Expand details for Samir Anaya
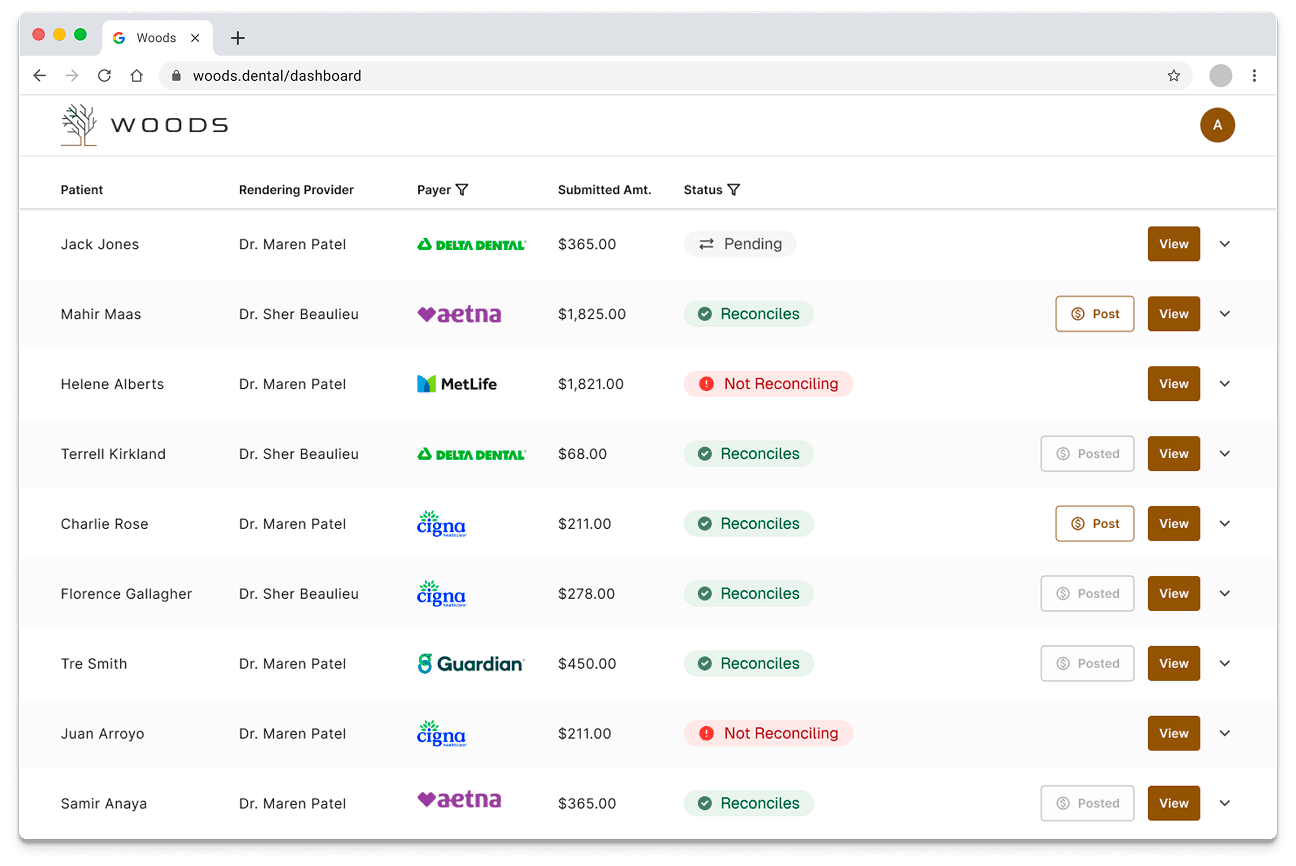Screen dimensions: 1296x866 click(x=1224, y=803)
